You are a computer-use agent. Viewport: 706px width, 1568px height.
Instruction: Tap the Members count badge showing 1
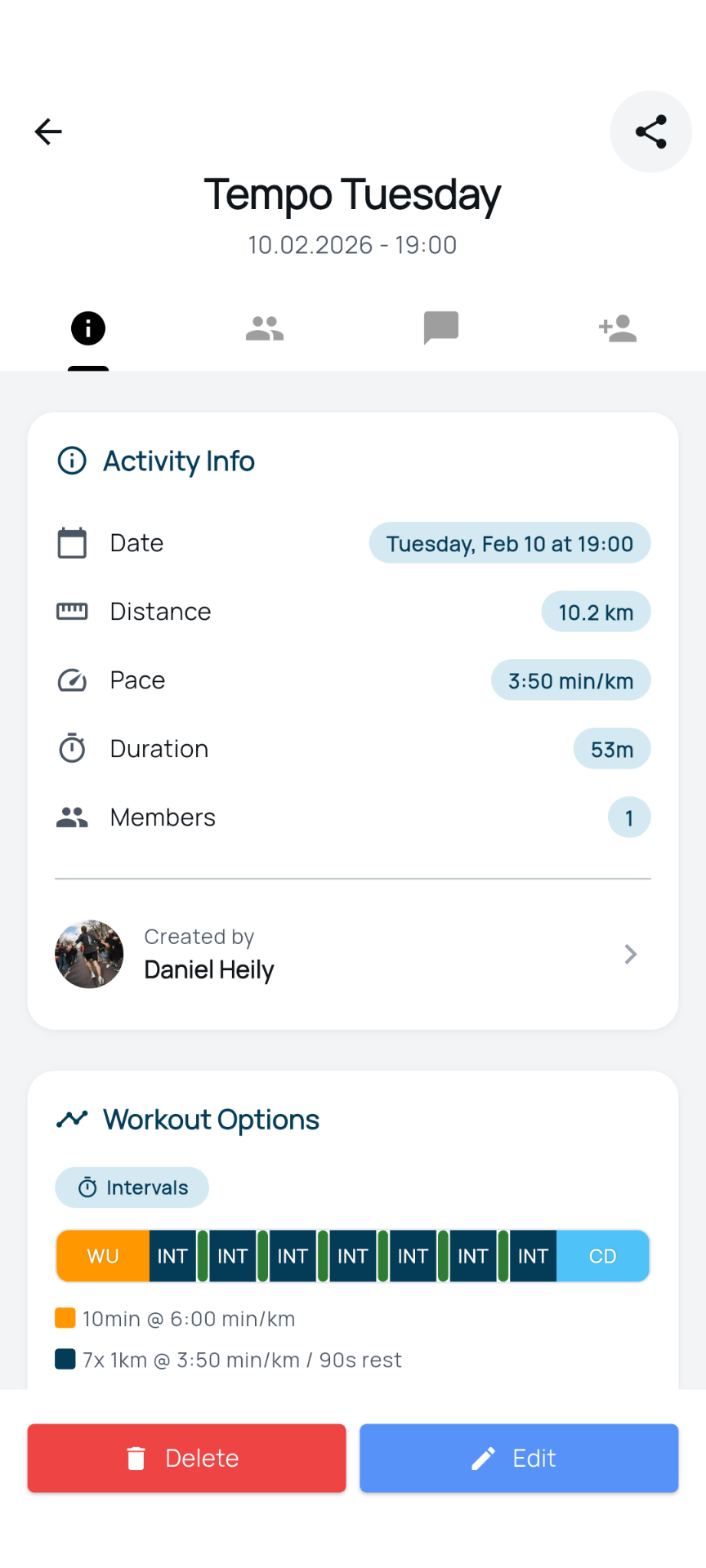pos(629,817)
